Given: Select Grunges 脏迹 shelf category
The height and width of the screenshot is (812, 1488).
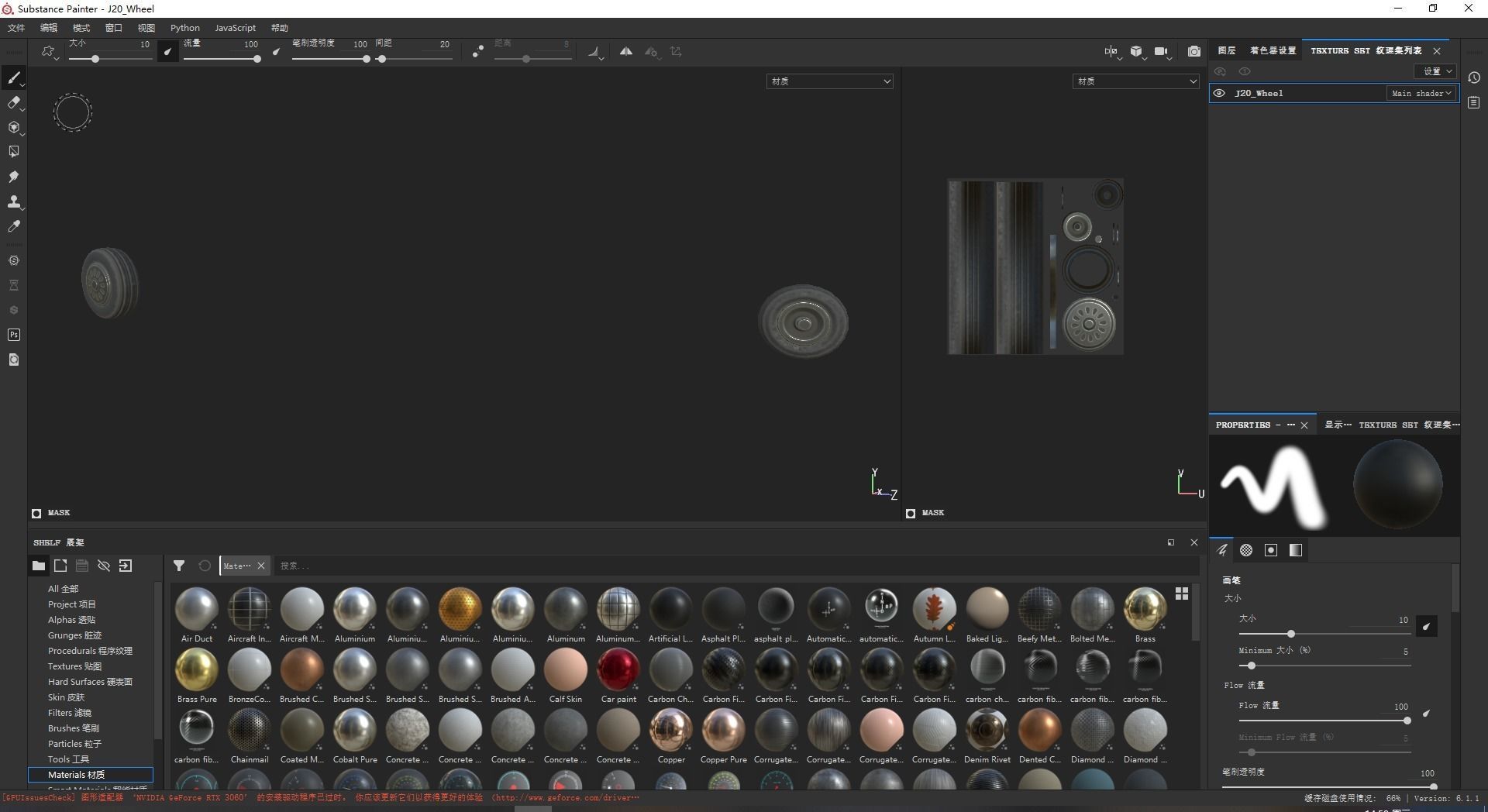Looking at the screenshot, I should pyautogui.click(x=74, y=635).
